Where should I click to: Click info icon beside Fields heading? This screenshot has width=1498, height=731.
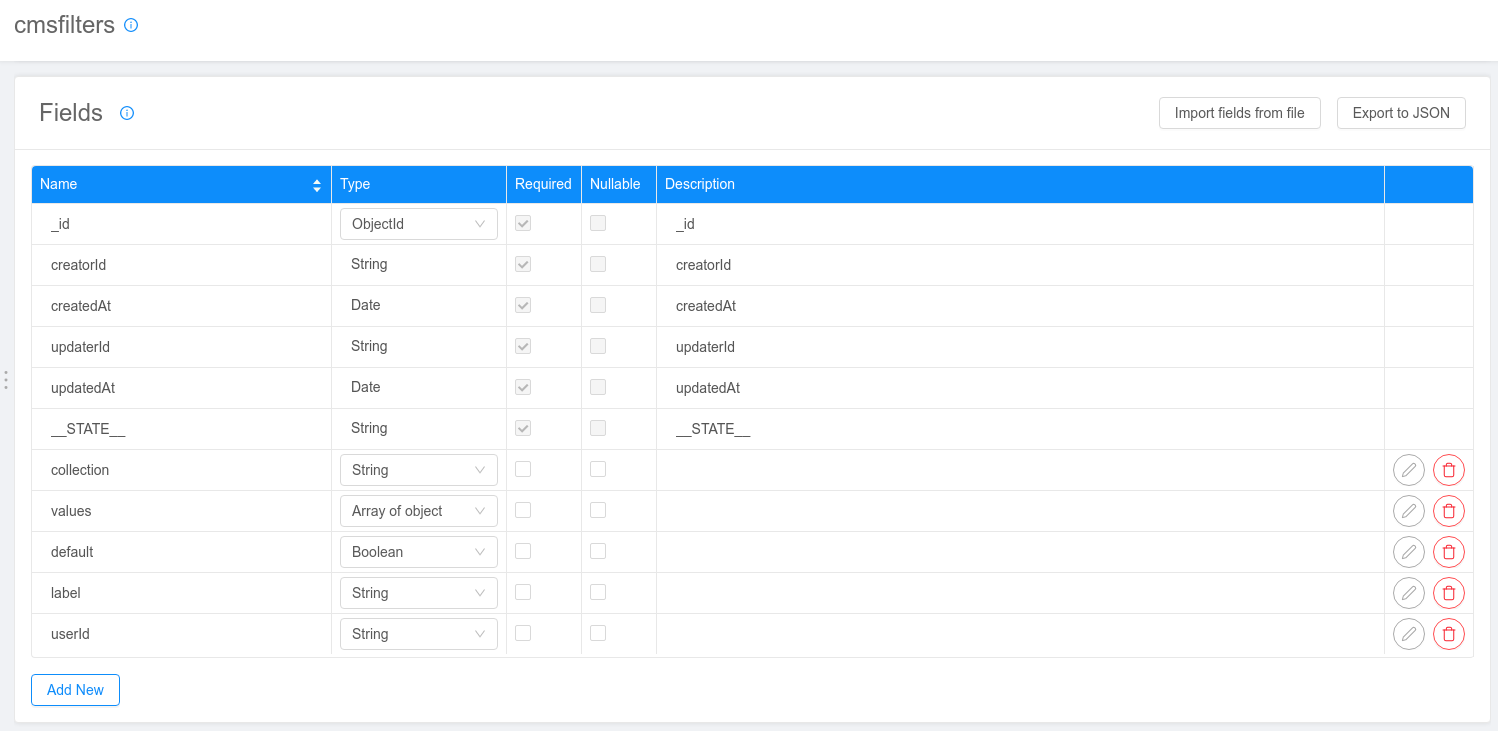127,113
